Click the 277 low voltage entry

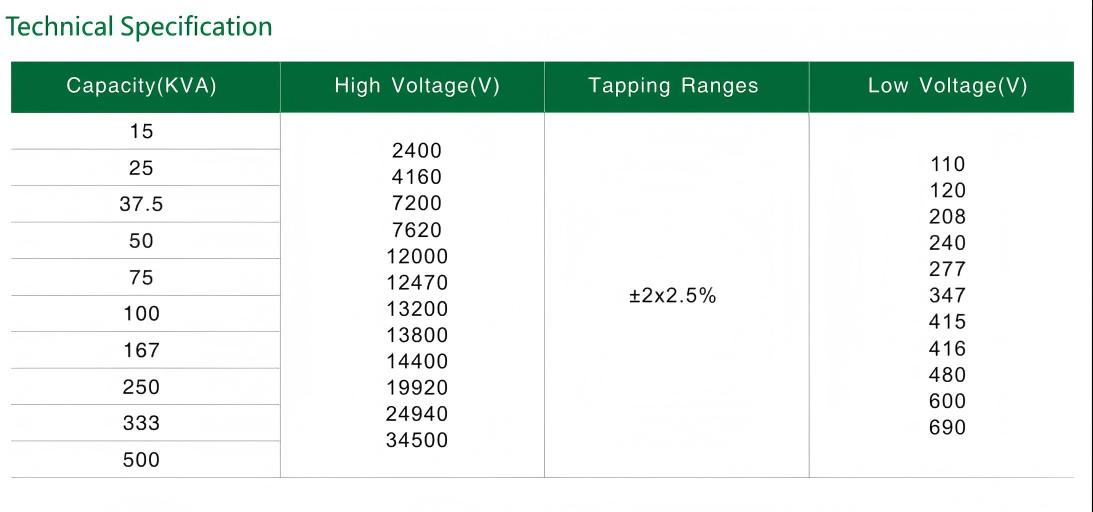pyautogui.click(x=948, y=269)
